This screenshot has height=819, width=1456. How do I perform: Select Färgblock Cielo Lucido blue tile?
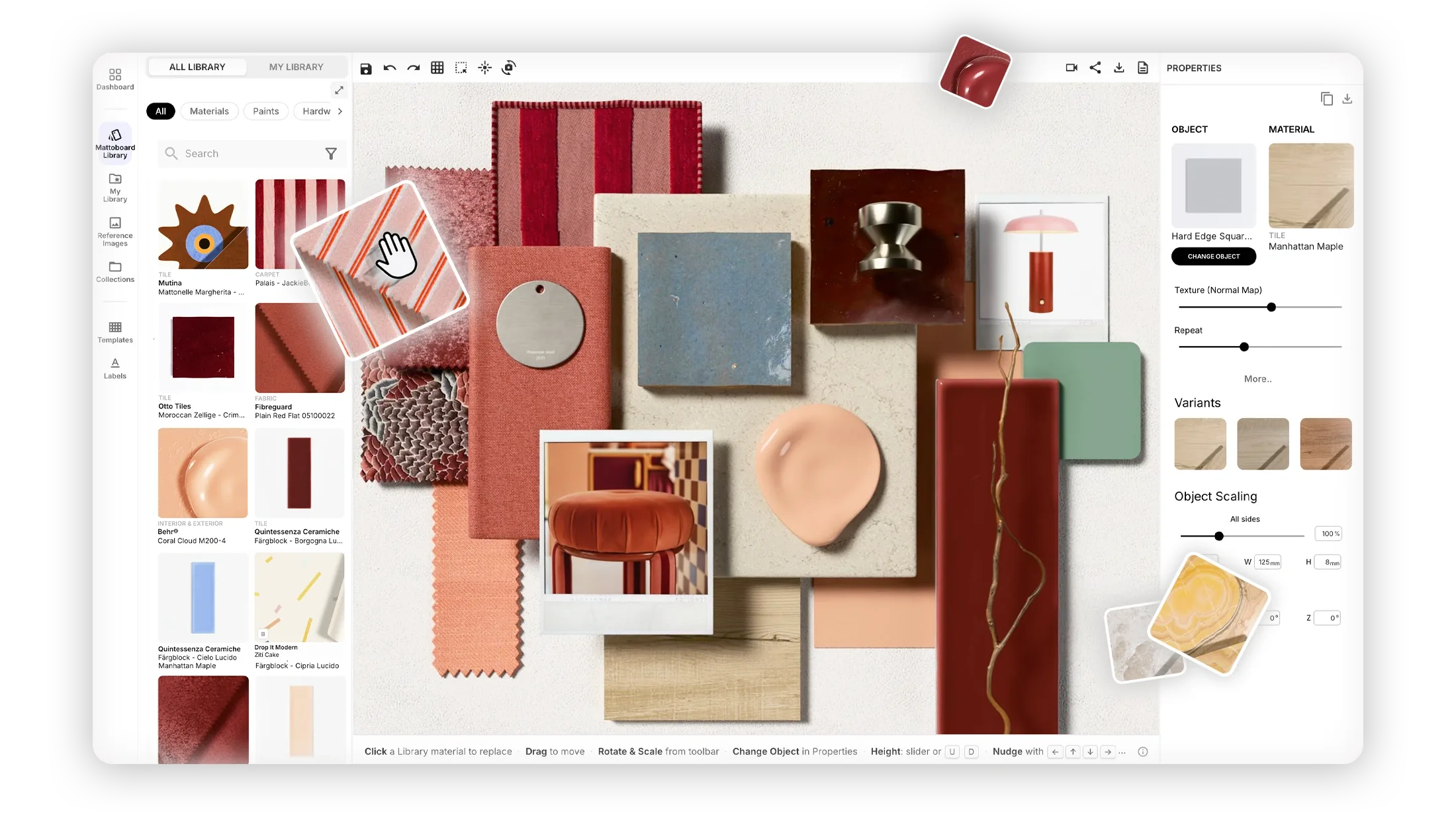tap(203, 598)
